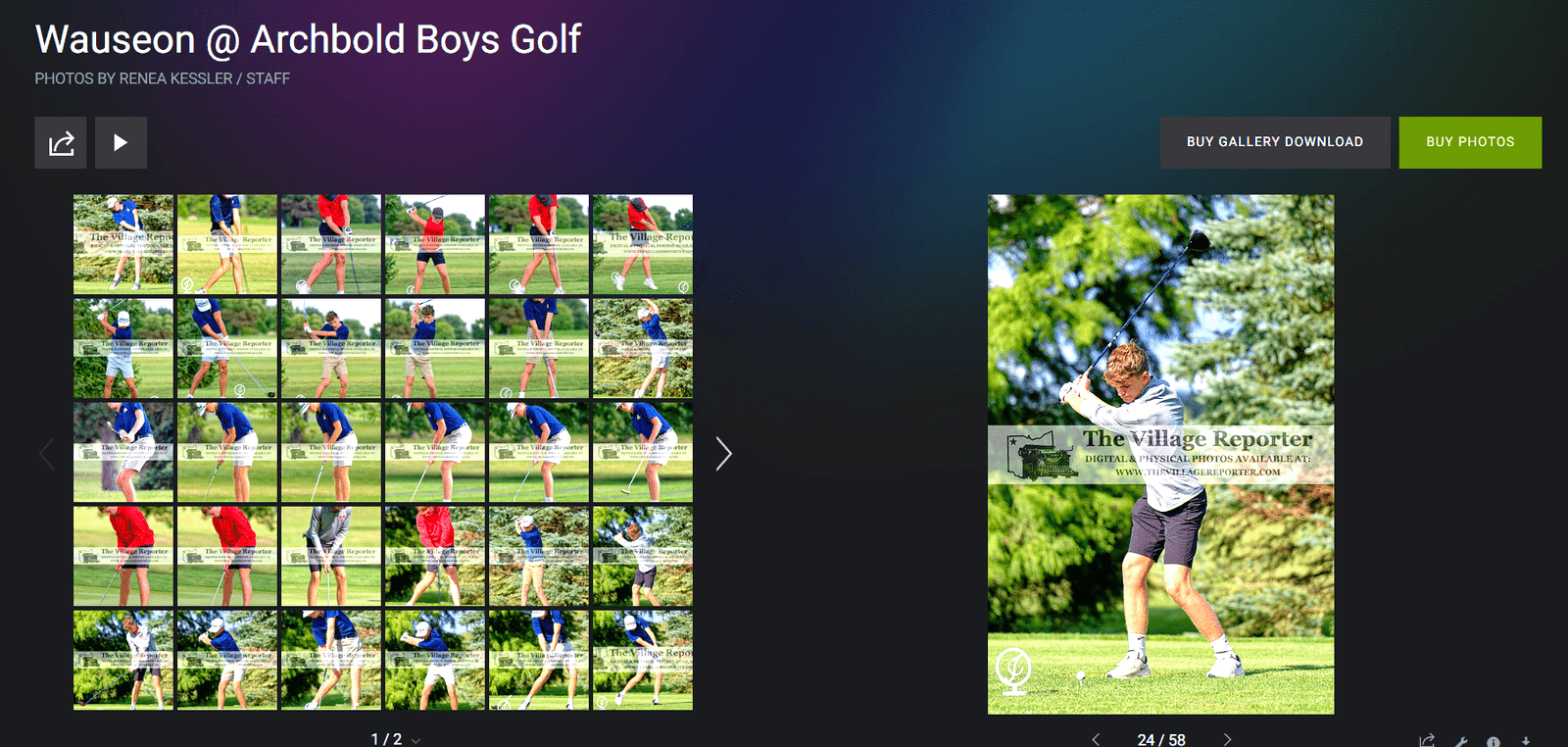Open first thumbnail in the bottom row
The image size is (1568, 747).
tap(123, 660)
